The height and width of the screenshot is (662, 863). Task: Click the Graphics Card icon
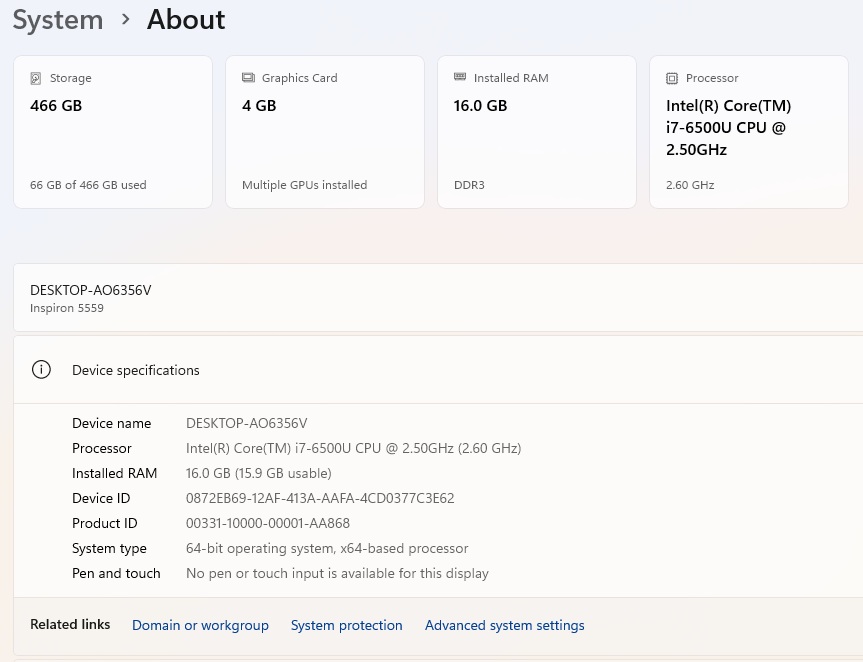(248, 78)
